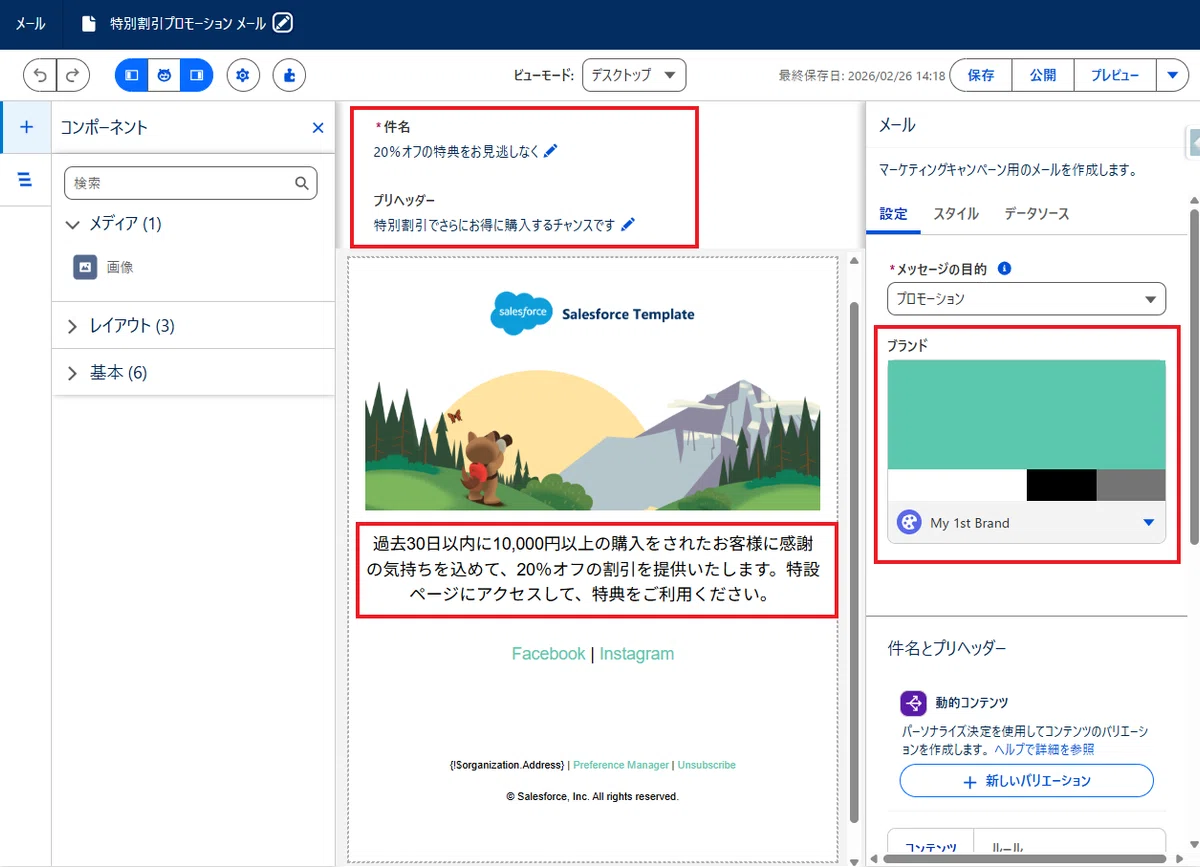Screen dimensions: 1200x867
Task: Toggle the right panel visibility
Action: pos(196,75)
